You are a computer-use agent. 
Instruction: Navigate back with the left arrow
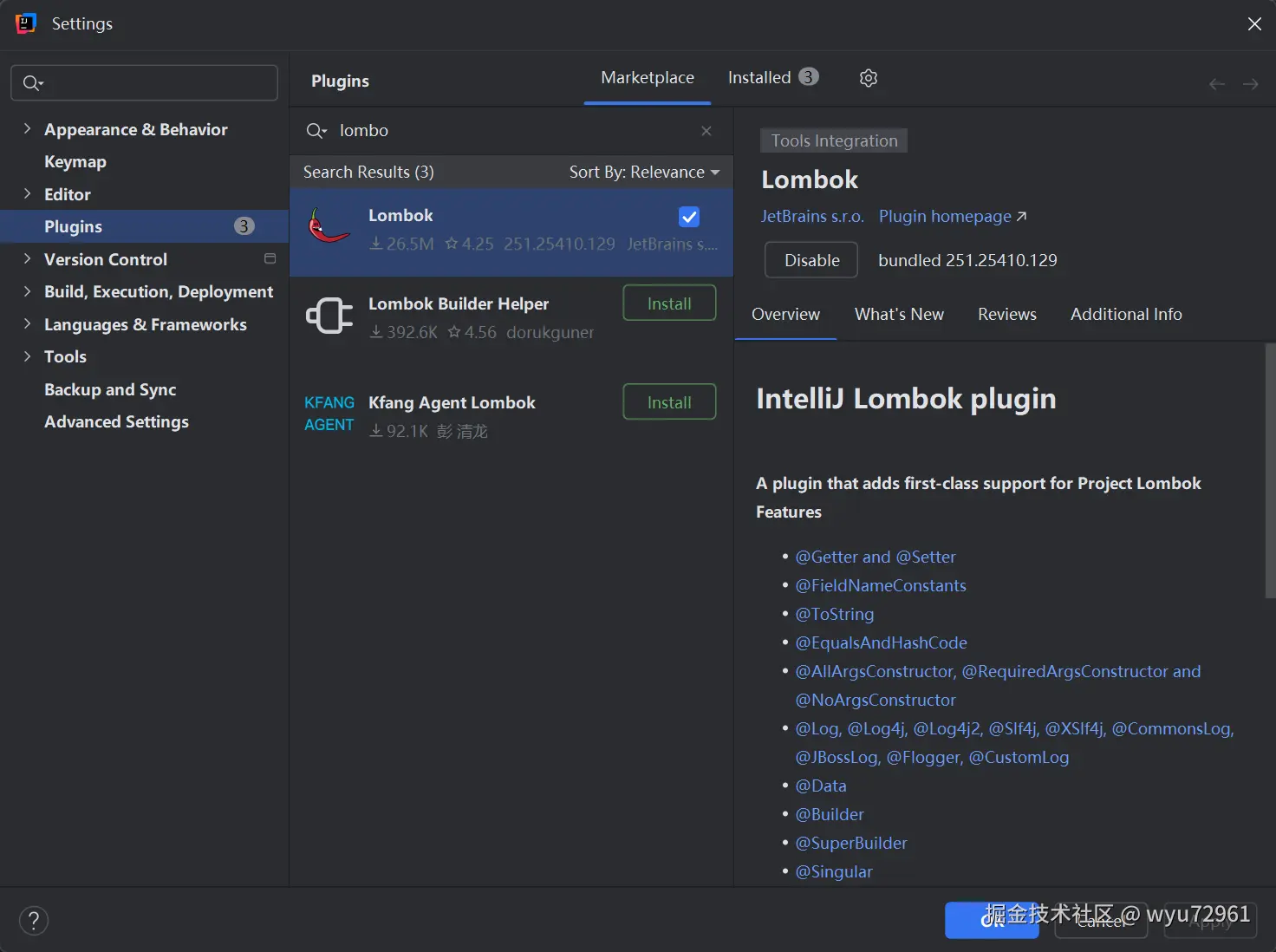(x=1217, y=84)
